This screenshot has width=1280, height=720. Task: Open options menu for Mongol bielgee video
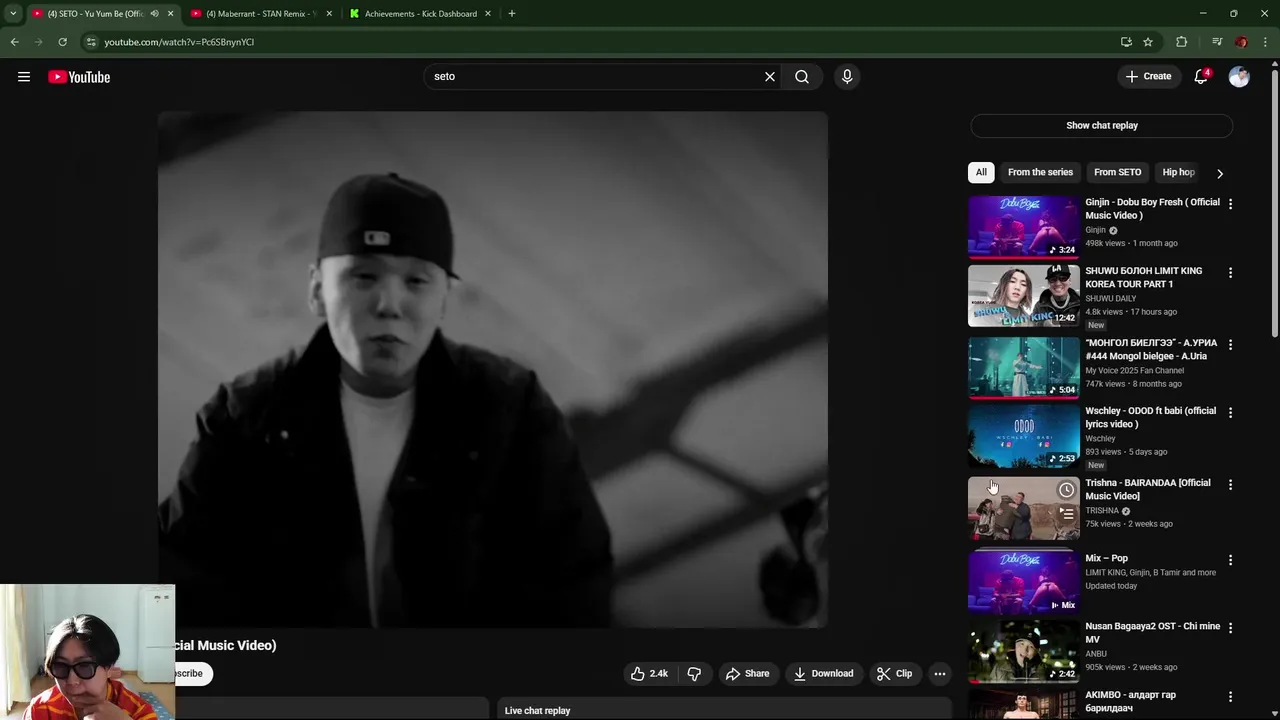[1230, 344]
